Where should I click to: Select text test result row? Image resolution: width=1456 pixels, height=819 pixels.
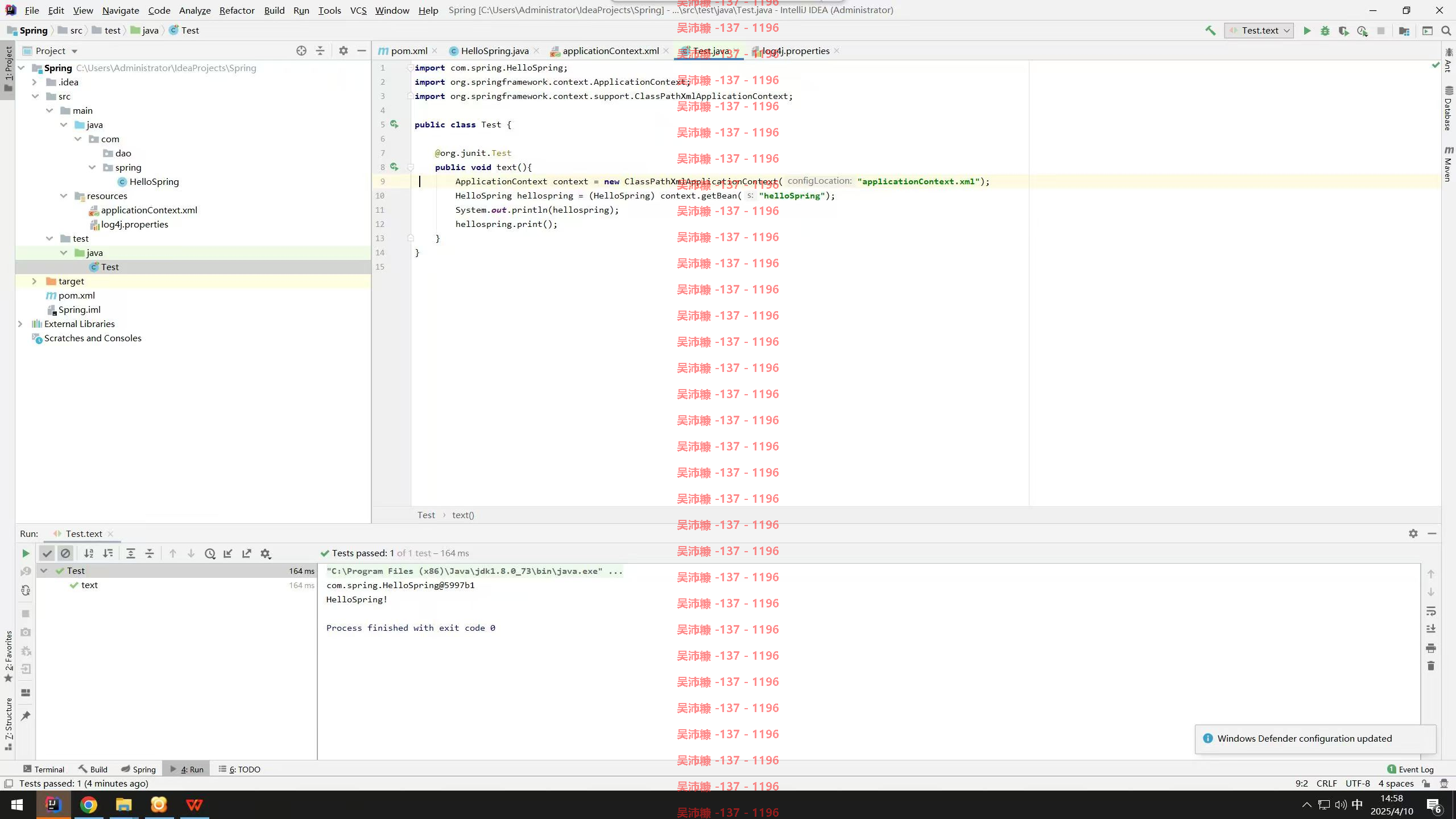pyautogui.click(x=176, y=585)
